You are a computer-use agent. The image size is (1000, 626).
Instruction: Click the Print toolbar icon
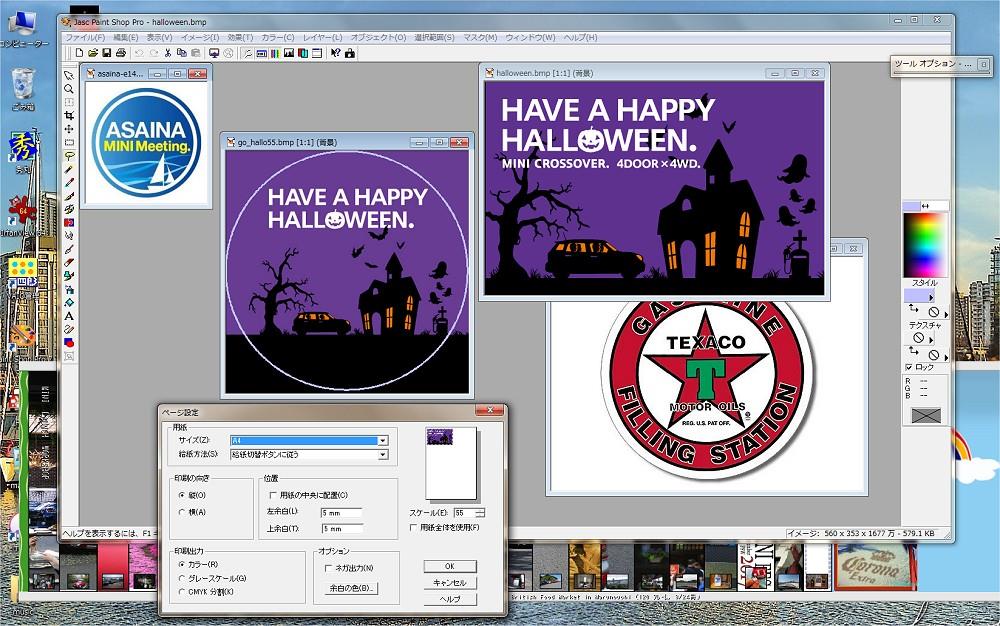pyautogui.click(x=121, y=53)
